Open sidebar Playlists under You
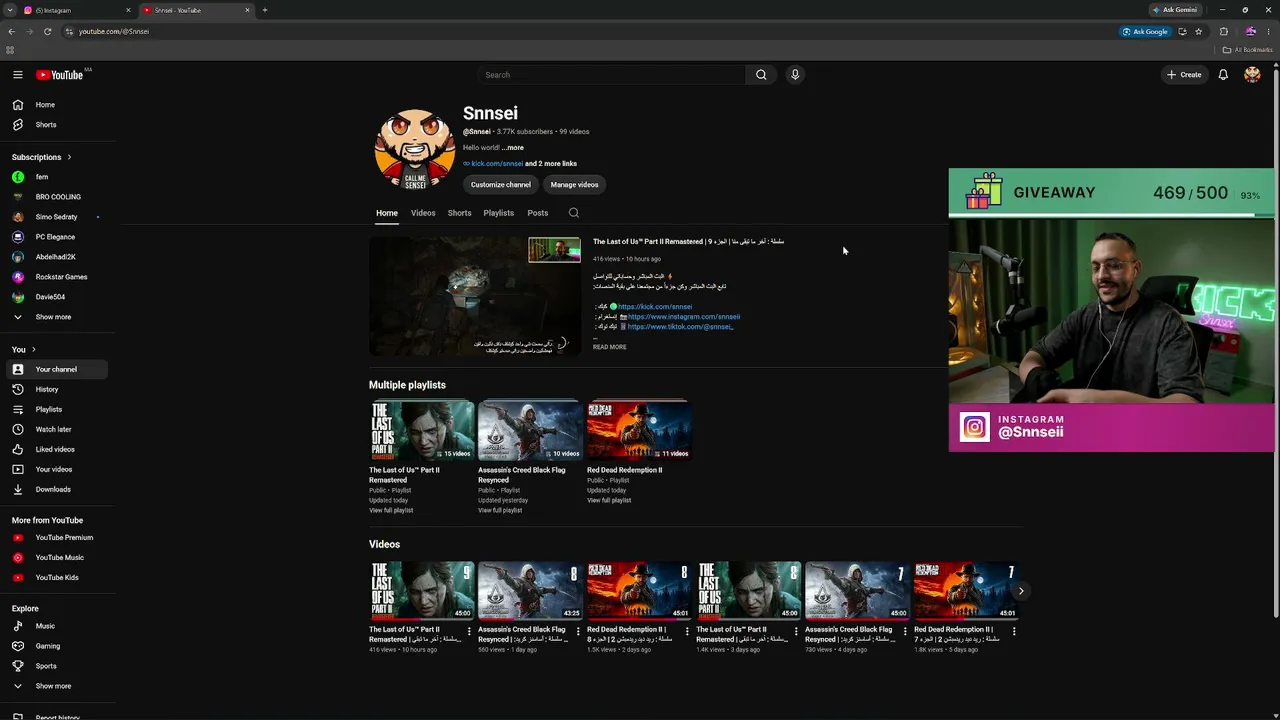The height and width of the screenshot is (720, 1280). point(56,409)
